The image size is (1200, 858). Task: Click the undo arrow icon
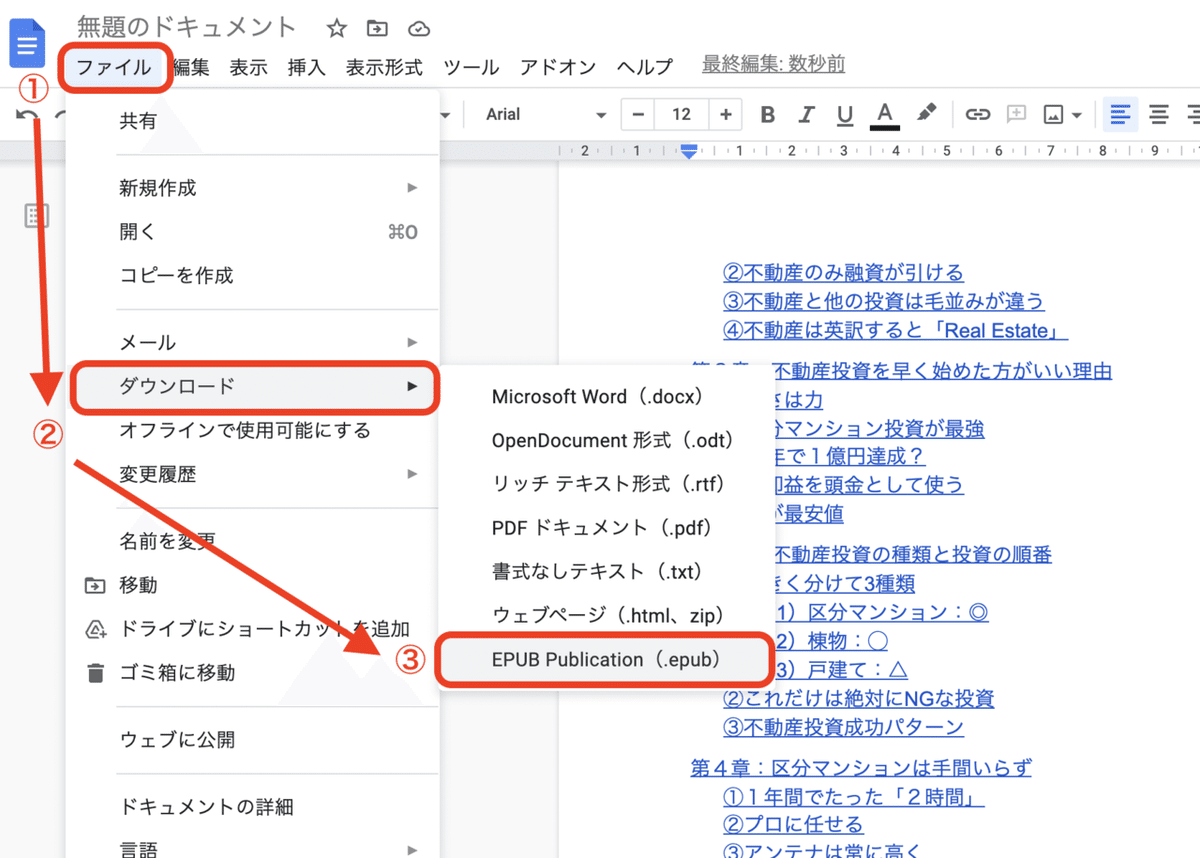point(27,115)
